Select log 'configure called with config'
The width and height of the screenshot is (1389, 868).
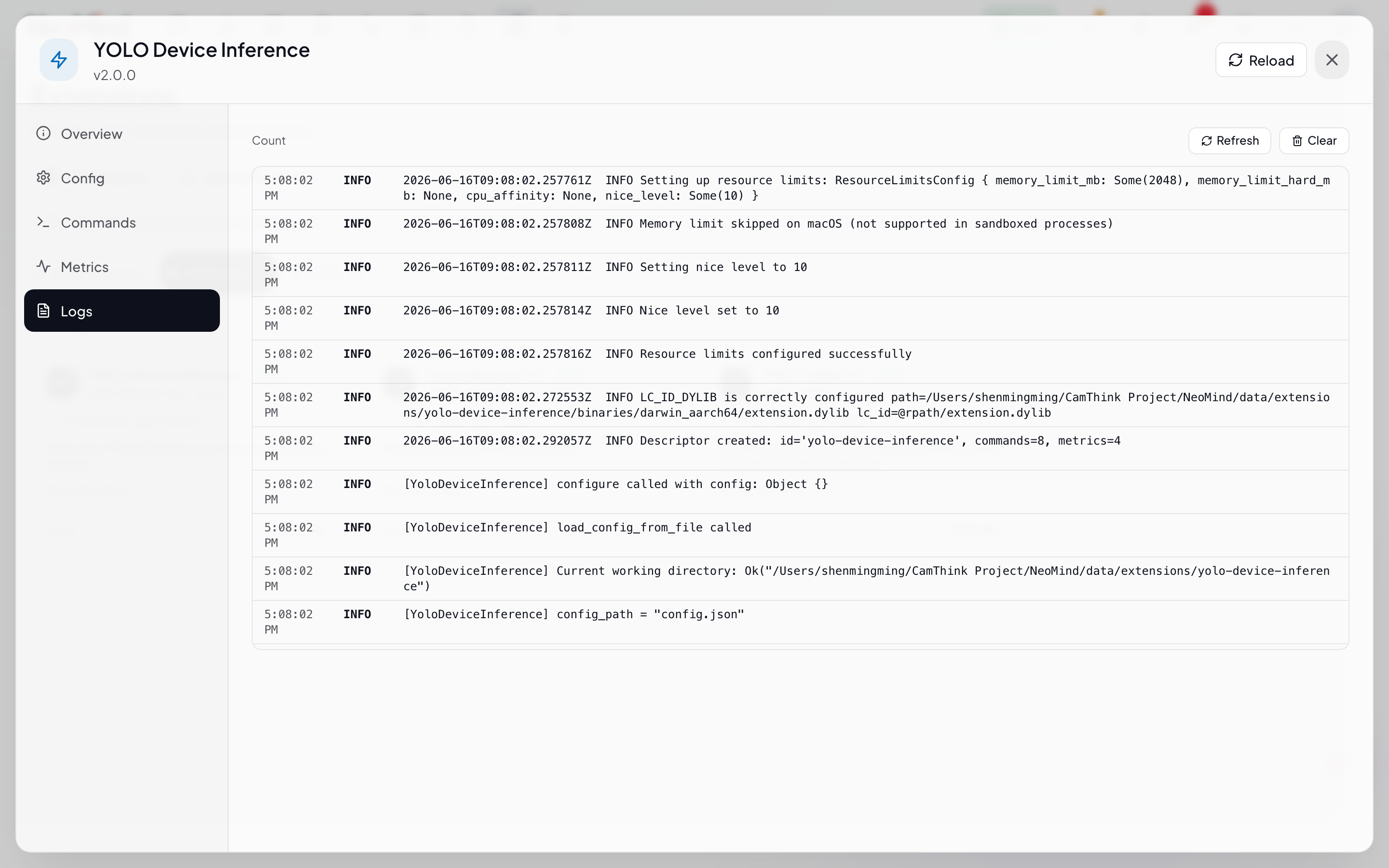pyautogui.click(x=800, y=492)
